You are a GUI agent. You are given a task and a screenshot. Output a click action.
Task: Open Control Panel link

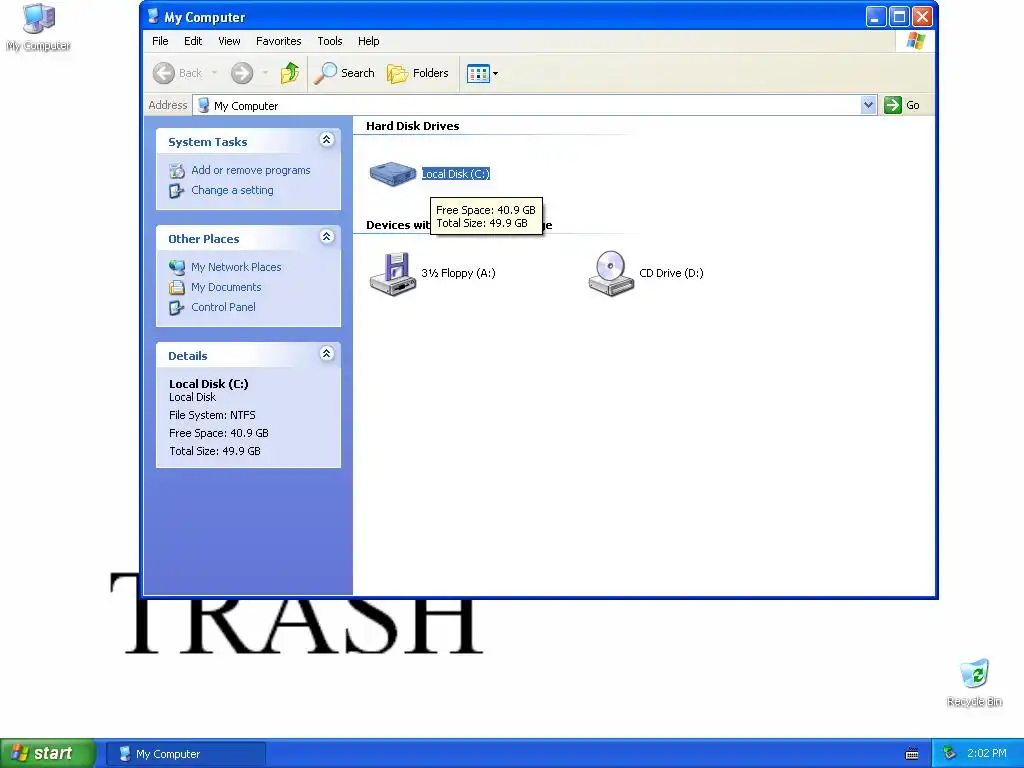[x=223, y=307]
